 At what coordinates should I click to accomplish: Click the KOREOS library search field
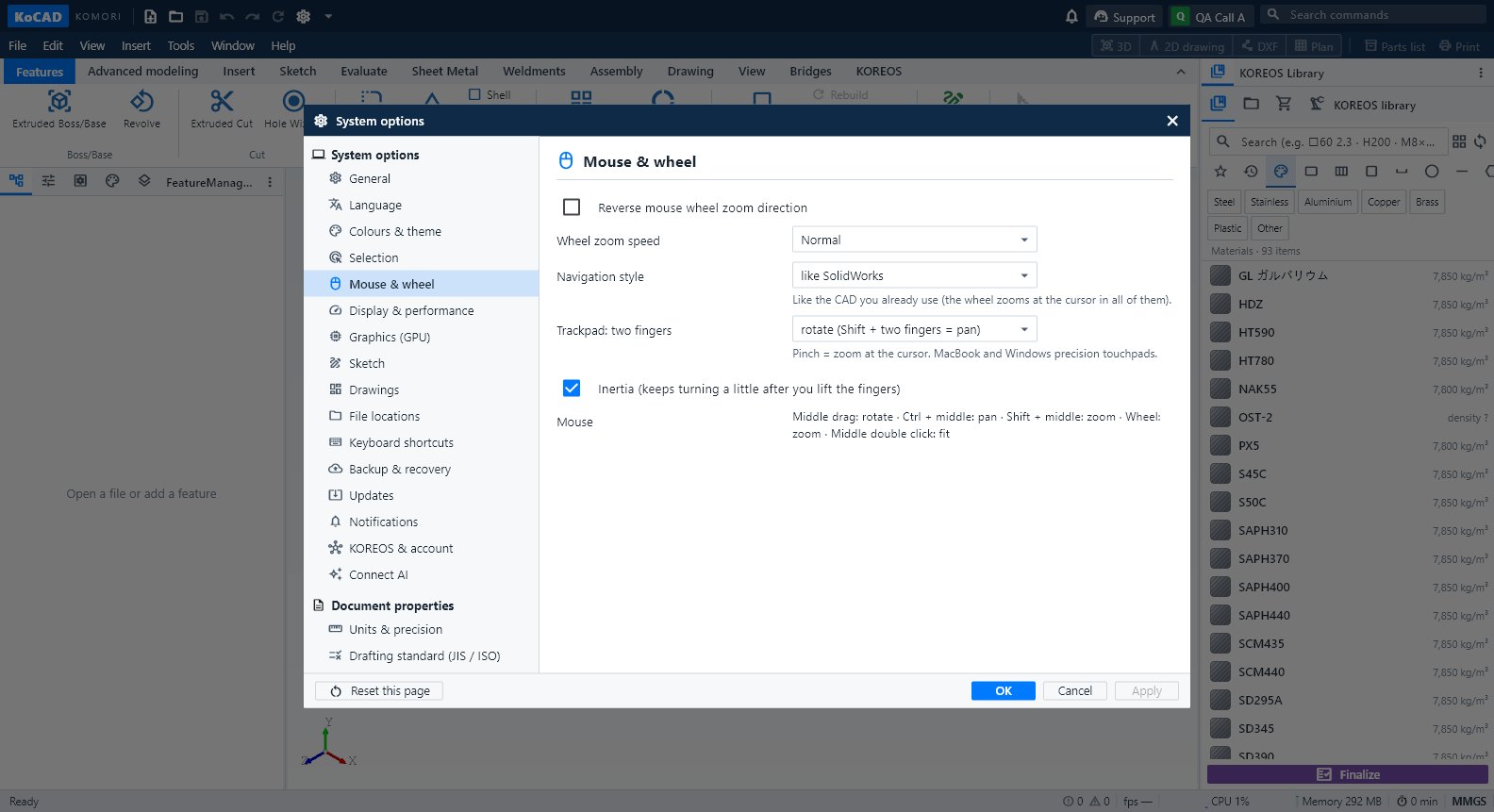click(x=1328, y=141)
